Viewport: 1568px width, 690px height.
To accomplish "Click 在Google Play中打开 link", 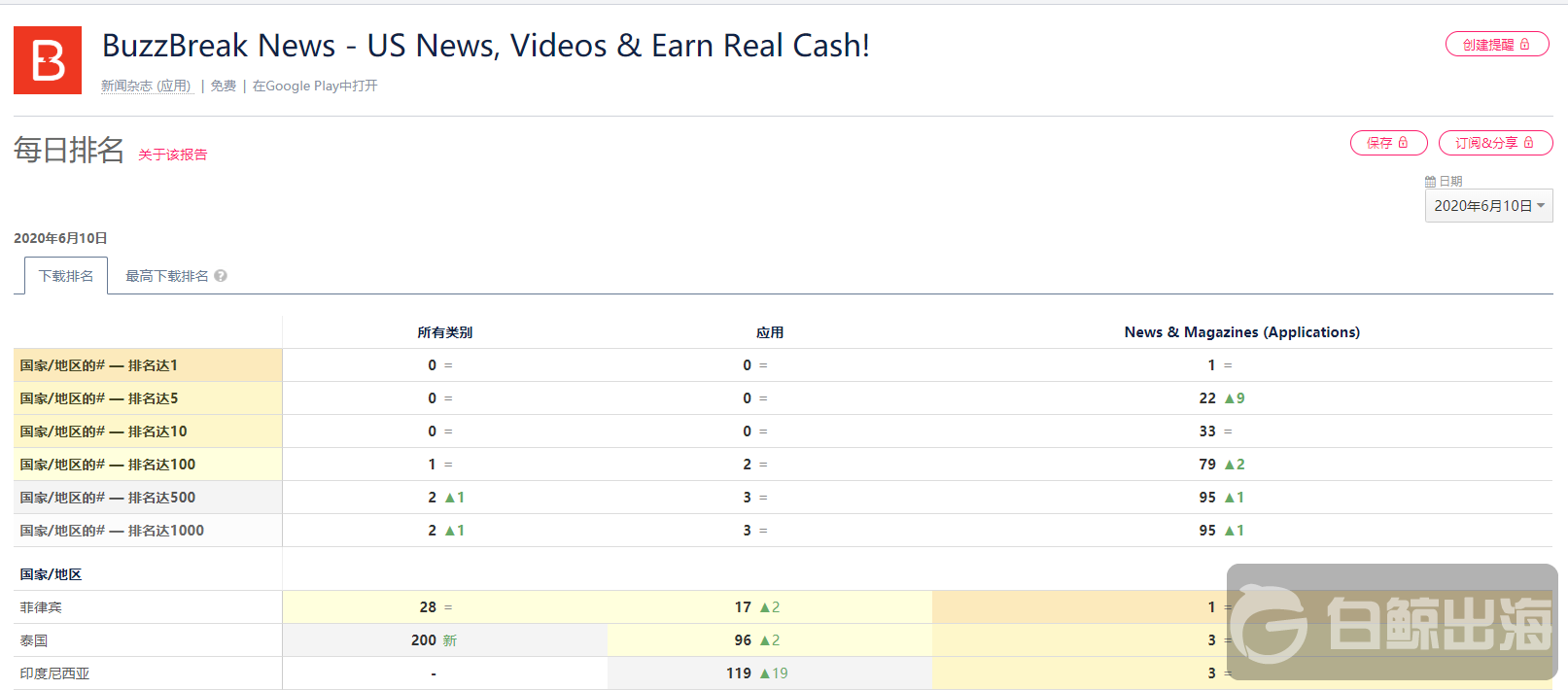I will [315, 86].
